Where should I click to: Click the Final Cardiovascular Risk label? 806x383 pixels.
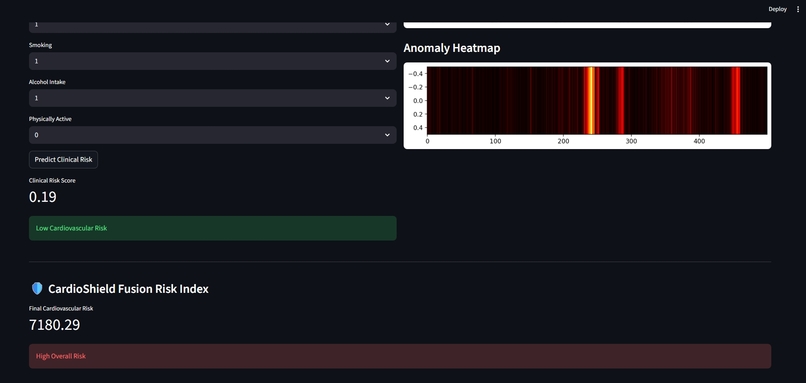click(x=61, y=308)
